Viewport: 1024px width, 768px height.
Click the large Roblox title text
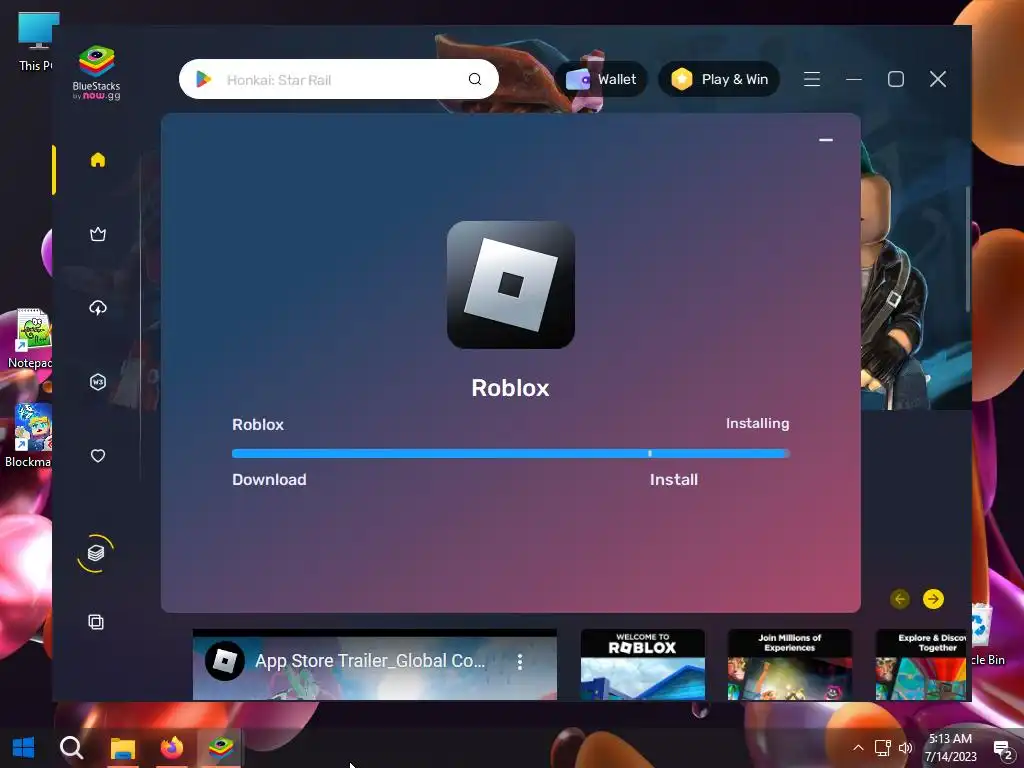tap(510, 388)
